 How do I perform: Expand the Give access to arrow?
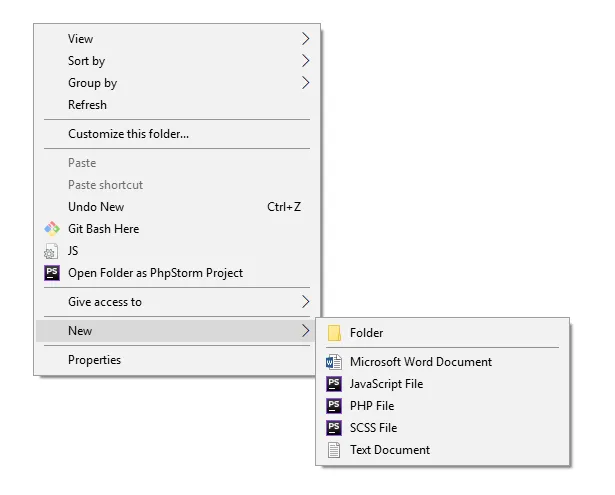pos(305,302)
